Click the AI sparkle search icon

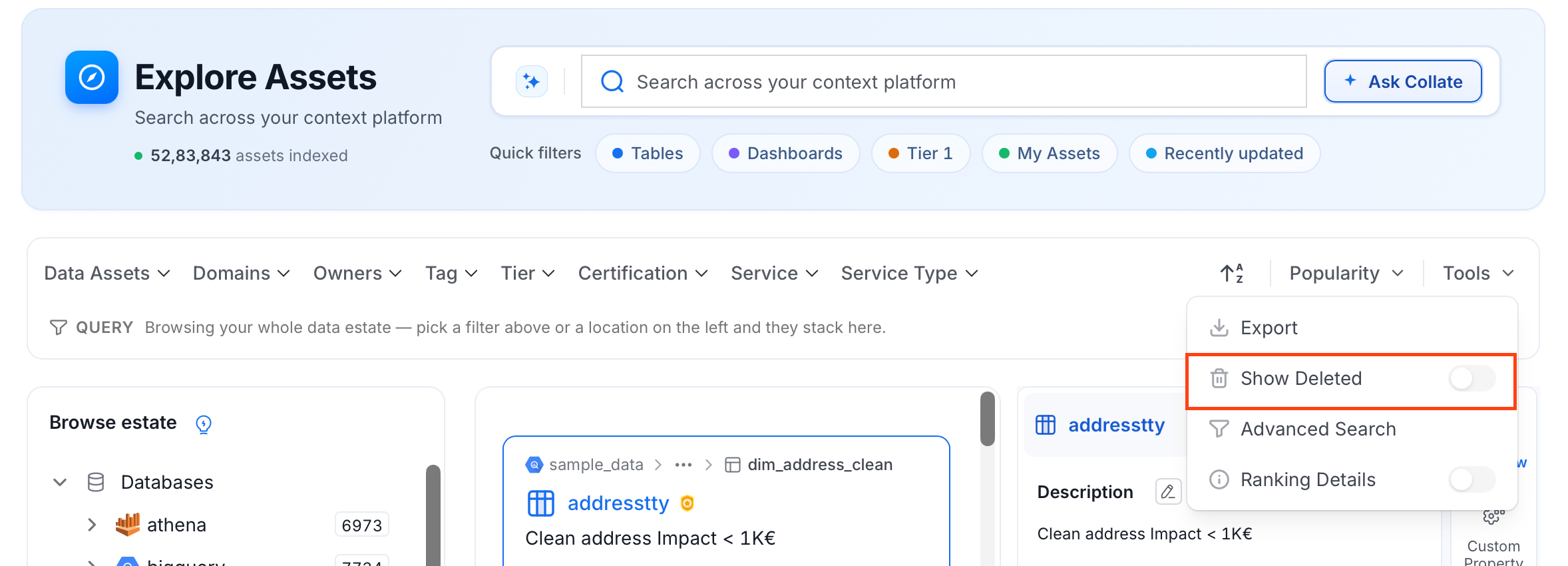pos(532,81)
